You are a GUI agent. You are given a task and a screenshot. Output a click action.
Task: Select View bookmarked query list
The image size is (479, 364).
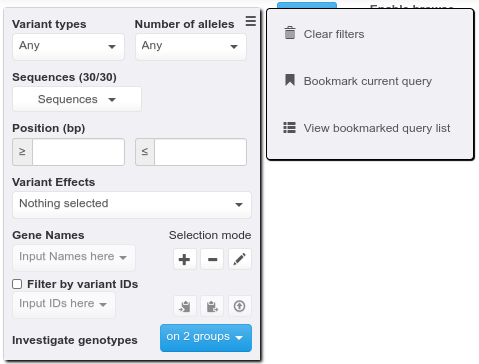tap(377, 128)
